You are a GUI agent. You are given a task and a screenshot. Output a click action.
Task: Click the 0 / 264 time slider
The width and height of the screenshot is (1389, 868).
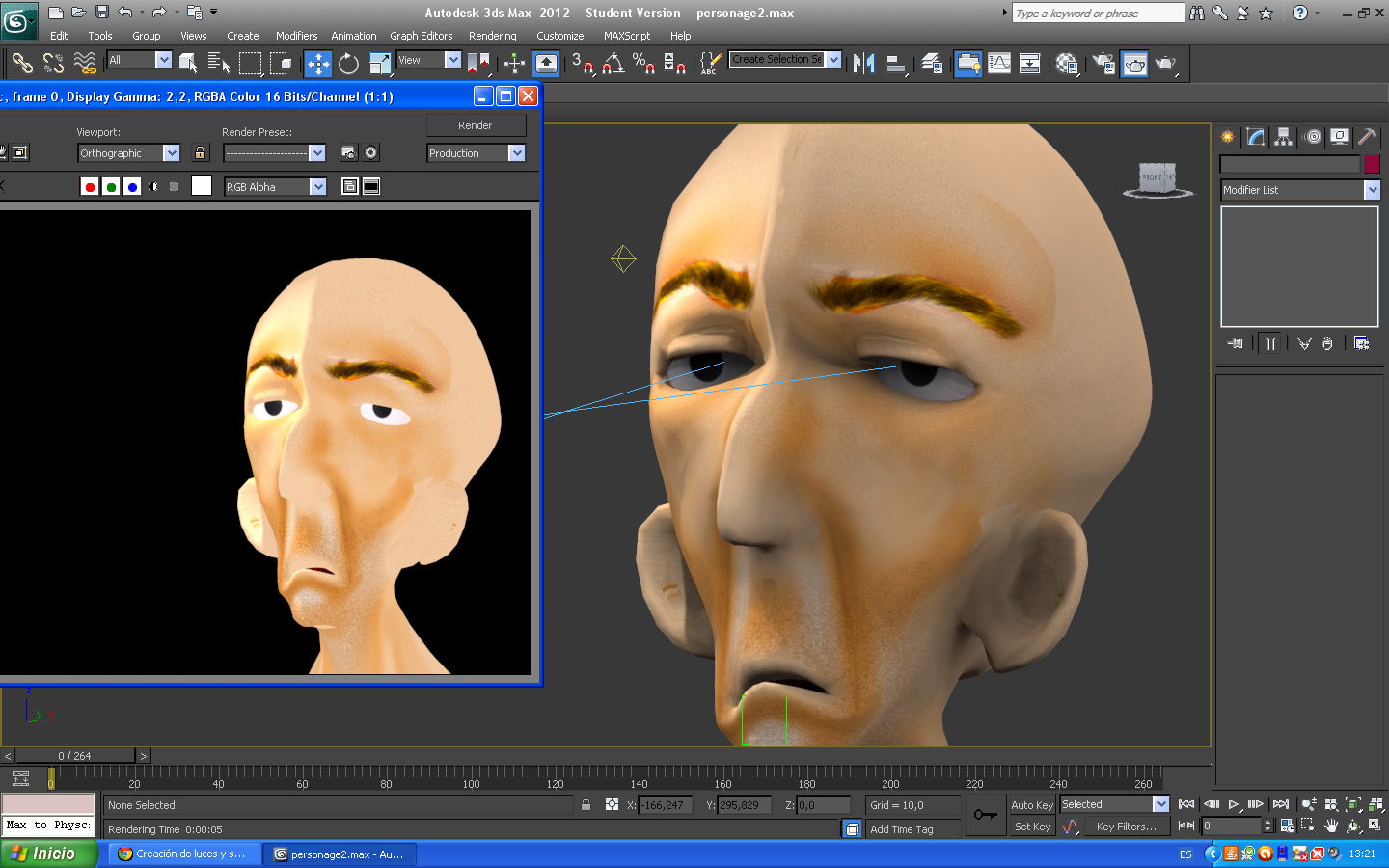tap(75, 756)
